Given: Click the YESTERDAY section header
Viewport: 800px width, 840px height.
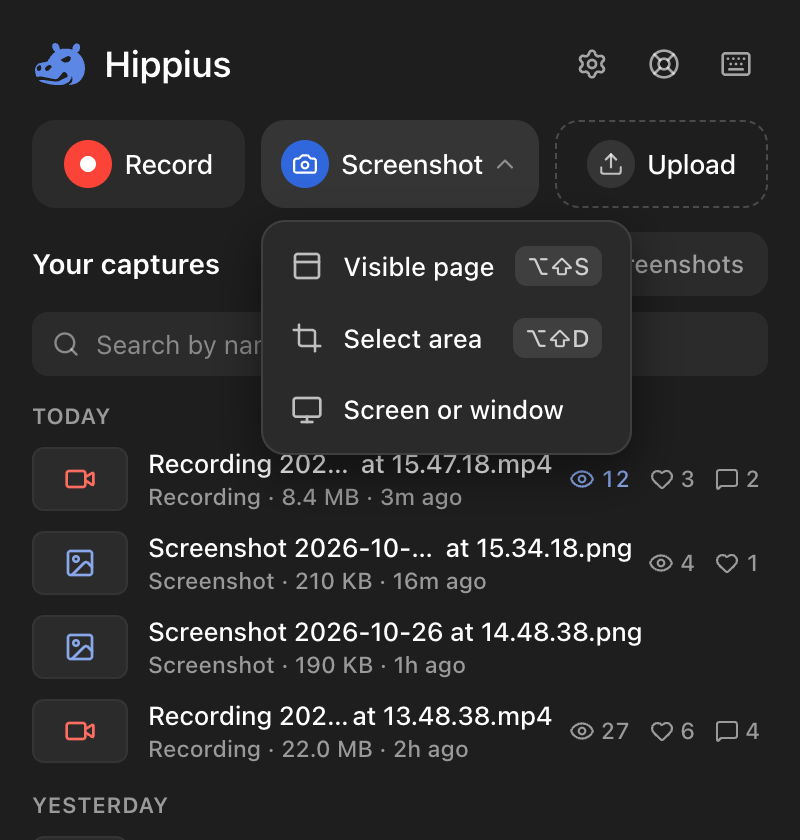Looking at the screenshot, I should click(x=100, y=805).
